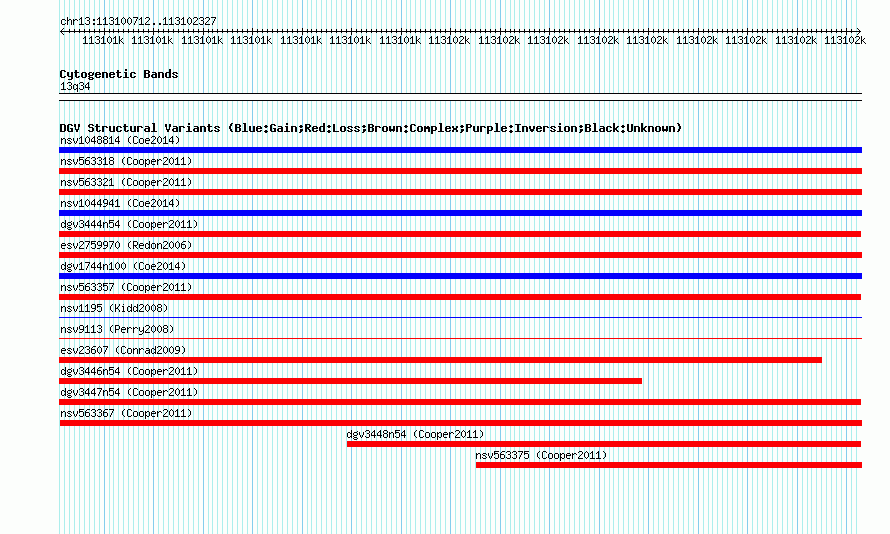Click the red nsv563367 loss bar
Viewport: 890px width, 534px height.
(460, 423)
